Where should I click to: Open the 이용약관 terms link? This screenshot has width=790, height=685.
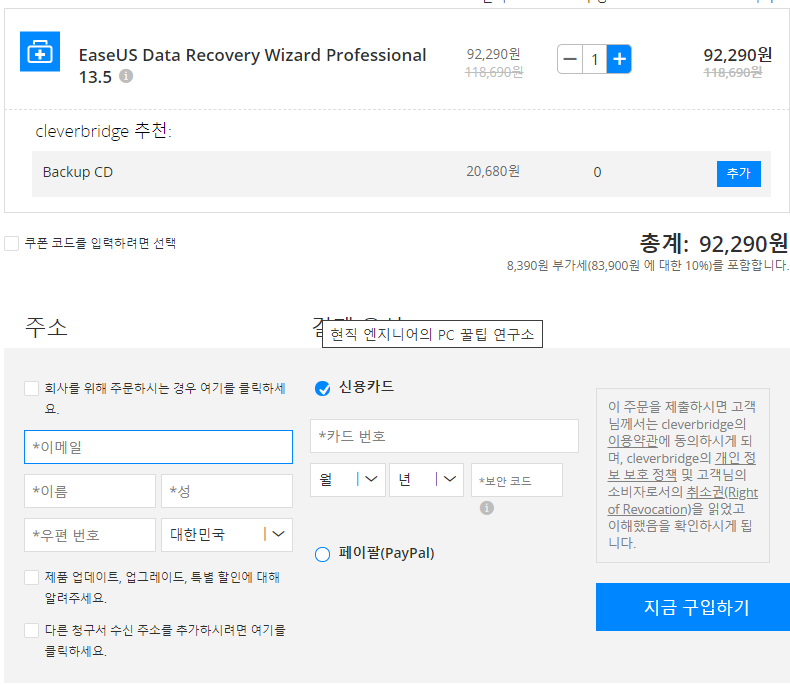(632, 441)
